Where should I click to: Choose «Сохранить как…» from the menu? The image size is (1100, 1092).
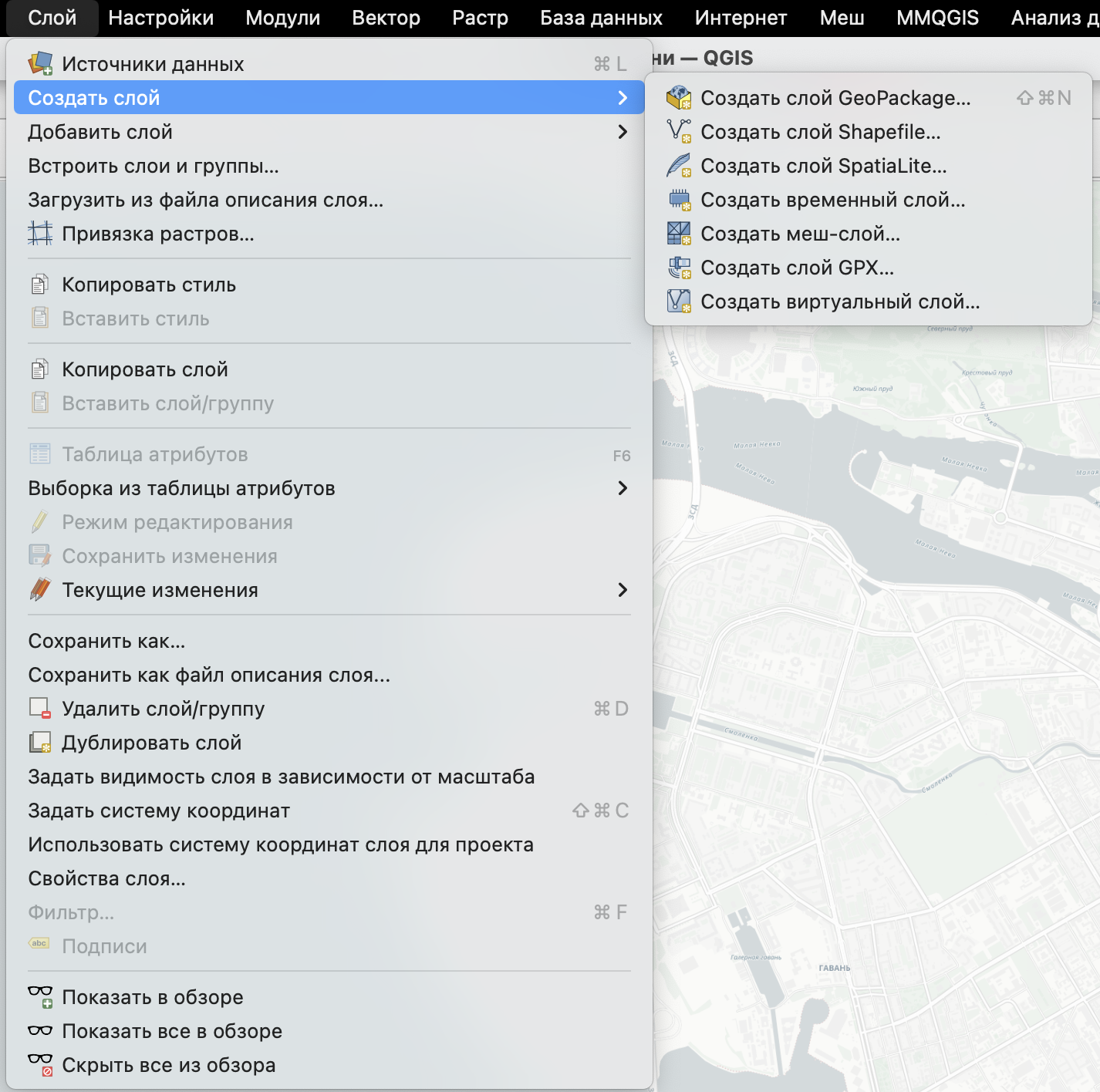click(106, 641)
